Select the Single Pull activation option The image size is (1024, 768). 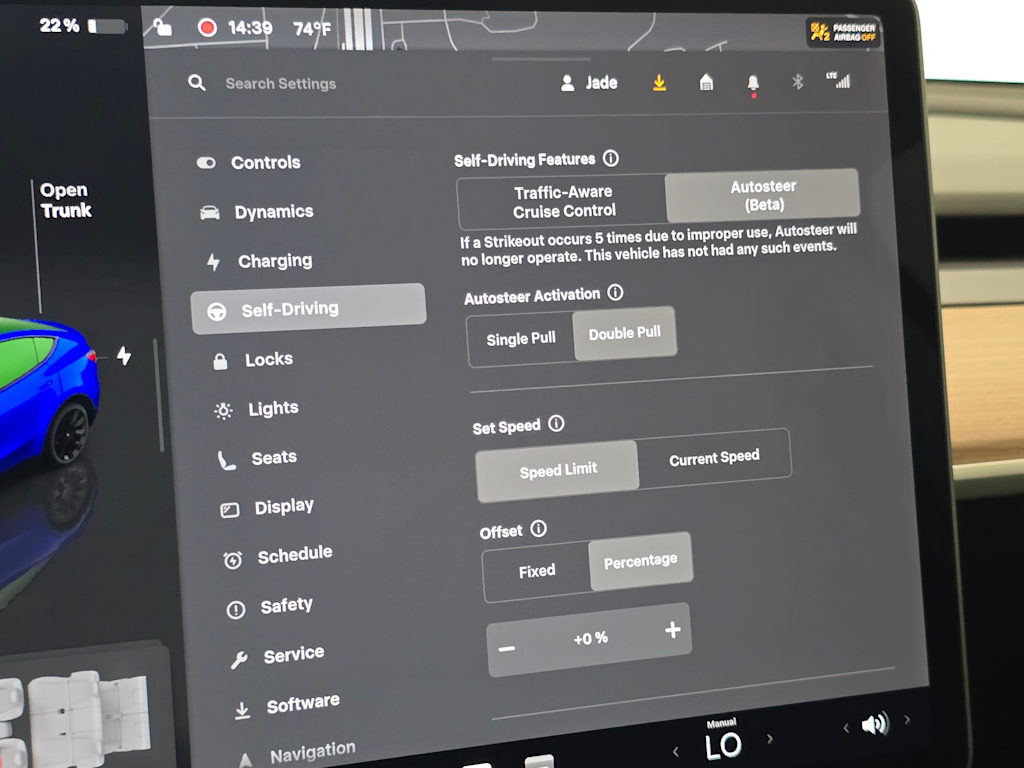[520, 339]
